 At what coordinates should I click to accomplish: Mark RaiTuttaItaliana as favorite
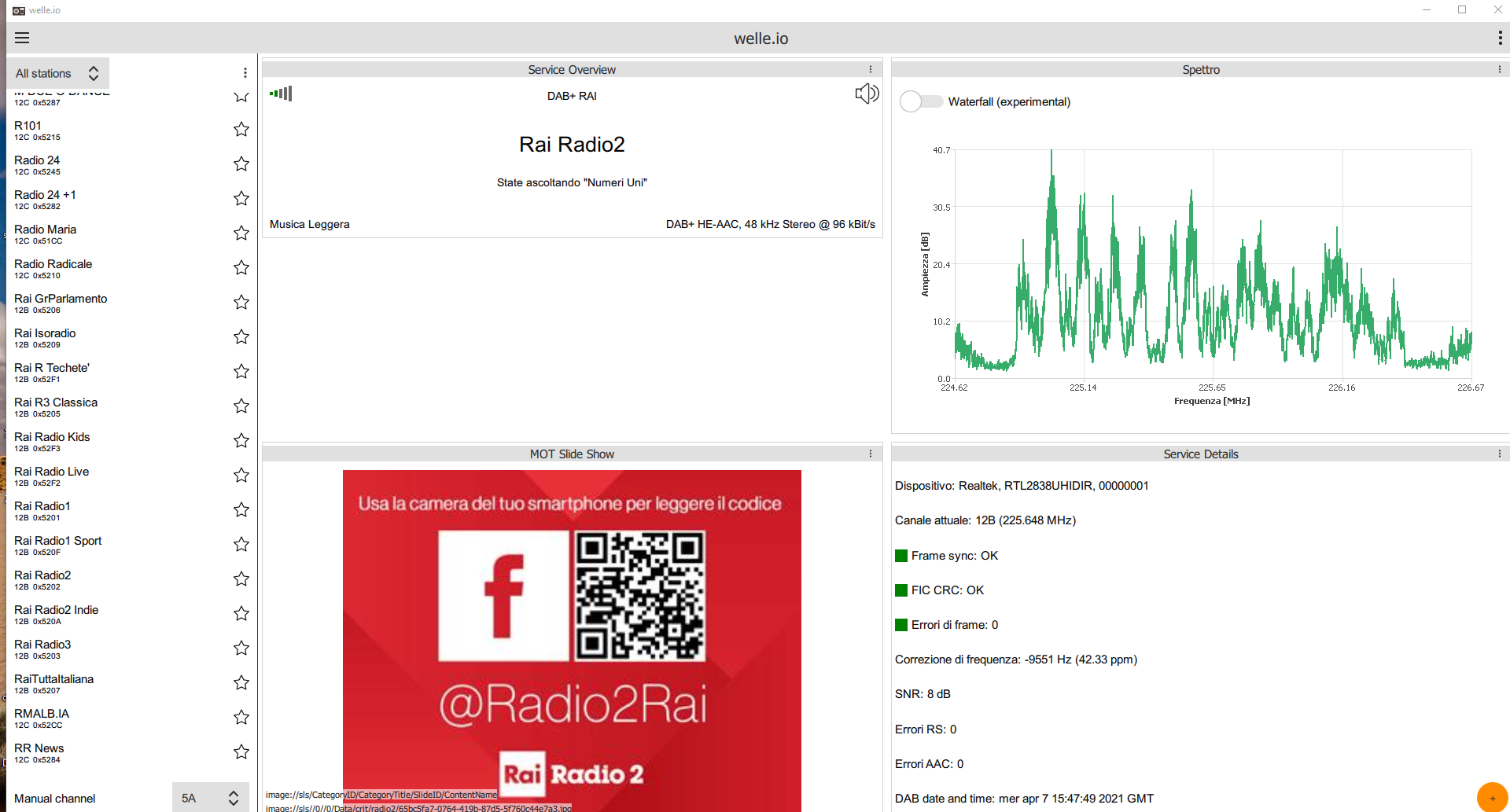[x=241, y=682]
